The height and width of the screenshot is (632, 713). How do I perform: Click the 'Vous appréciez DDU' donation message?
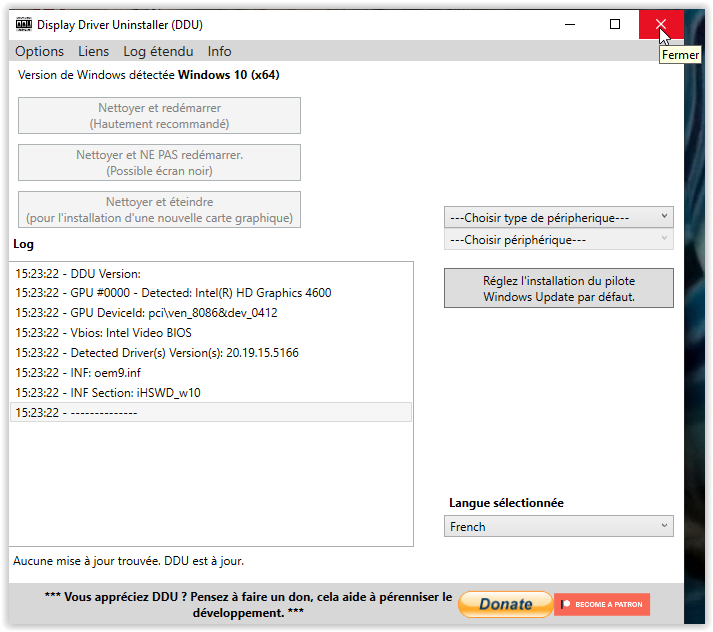click(x=248, y=605)
